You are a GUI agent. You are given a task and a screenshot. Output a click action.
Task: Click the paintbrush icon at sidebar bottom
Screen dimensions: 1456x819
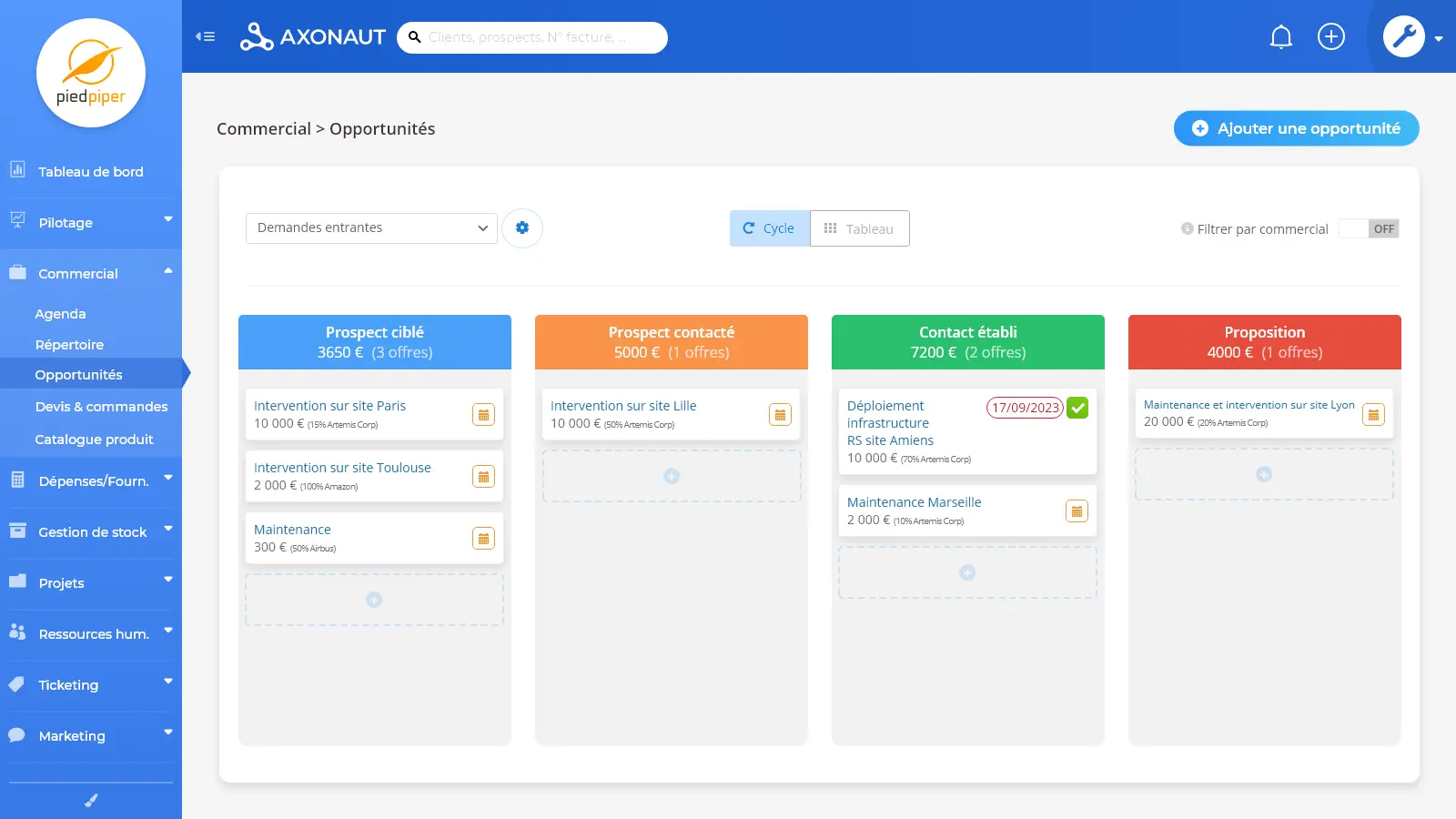[91, 801]
